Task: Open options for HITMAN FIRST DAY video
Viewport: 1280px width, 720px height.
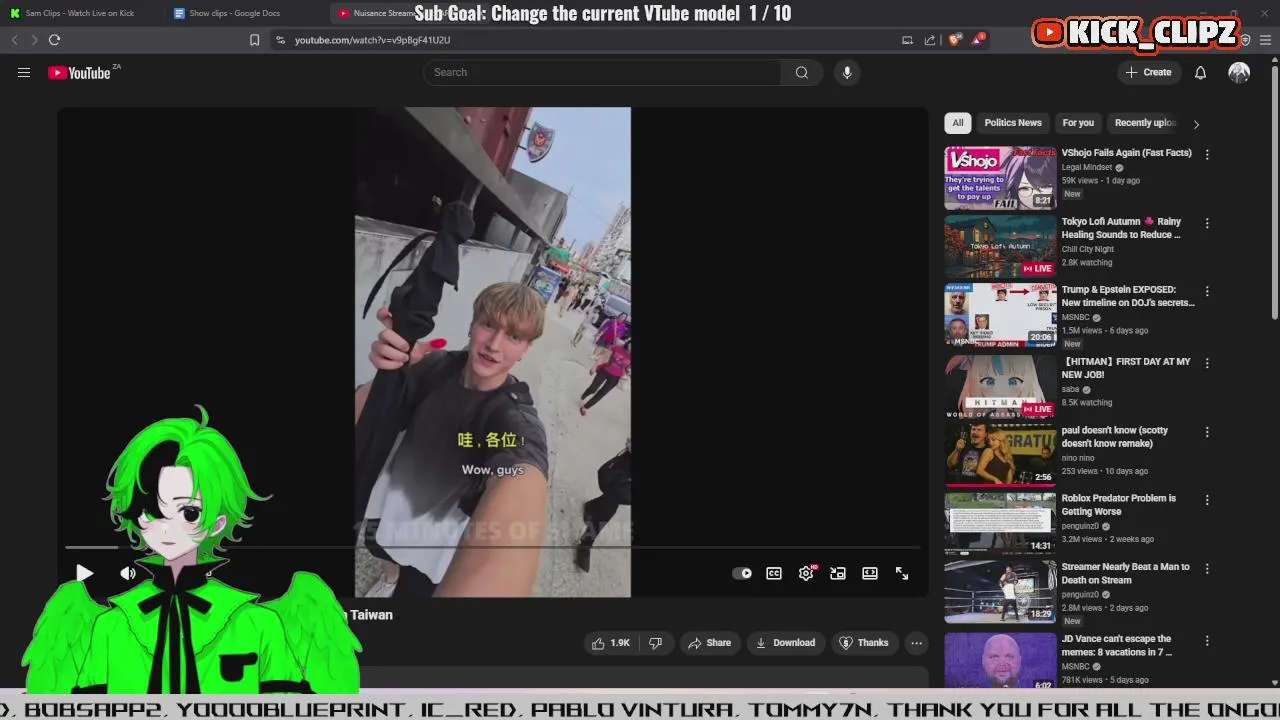Action: tap(1207, 363)
